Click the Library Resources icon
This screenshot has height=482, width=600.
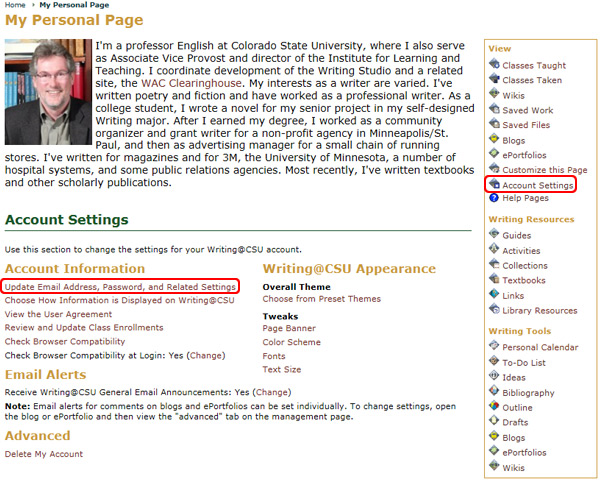click(494, 310)
